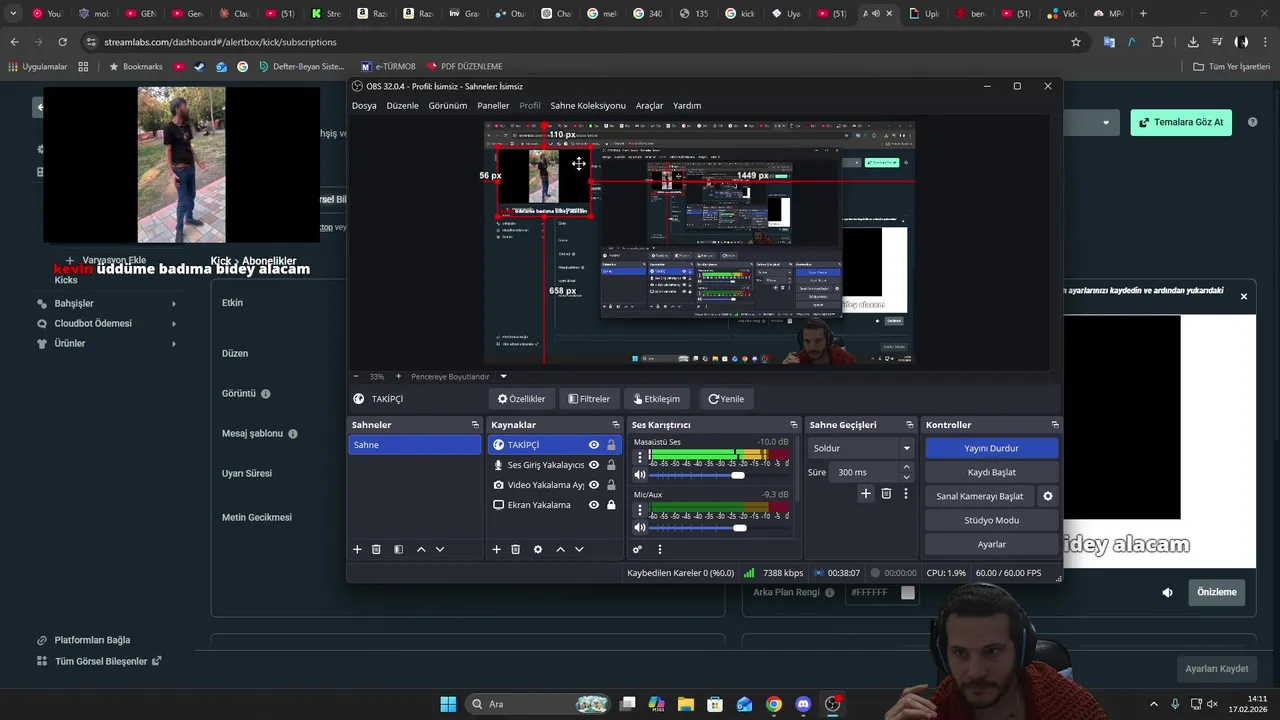Remove selected source via Kaynaklar trash icon
The image size is (1280, 720).
515,549
